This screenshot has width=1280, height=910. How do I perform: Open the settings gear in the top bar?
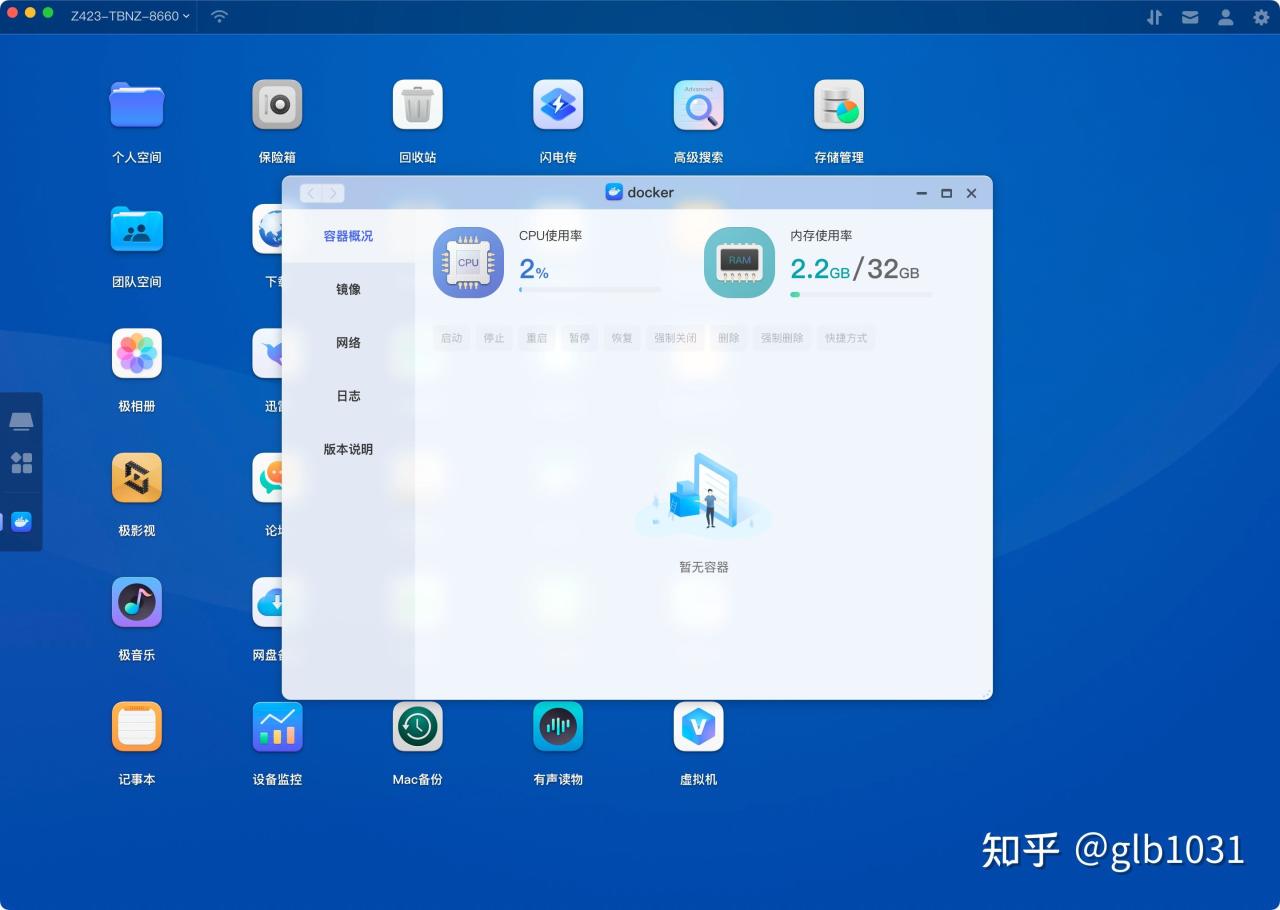click(1261, 16)
